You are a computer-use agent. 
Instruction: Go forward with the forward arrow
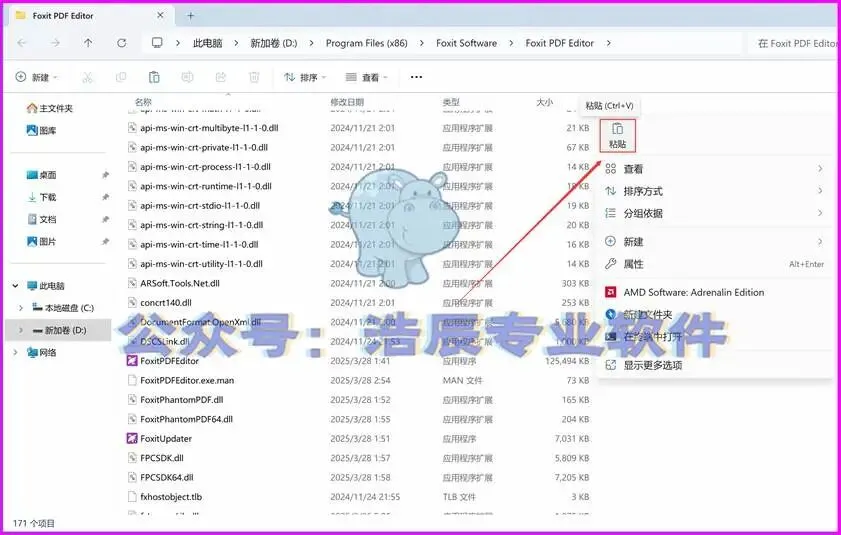pos(55,43)
